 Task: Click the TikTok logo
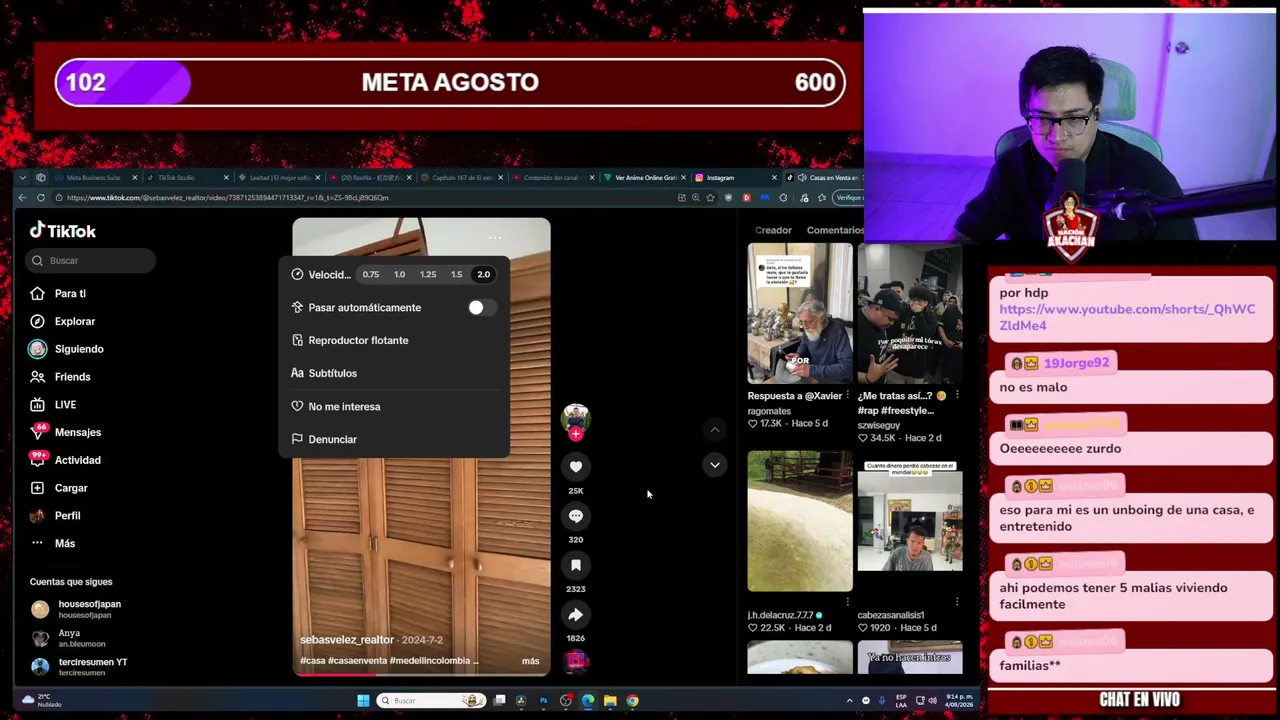pyautogui.click(x=63, y=231)
